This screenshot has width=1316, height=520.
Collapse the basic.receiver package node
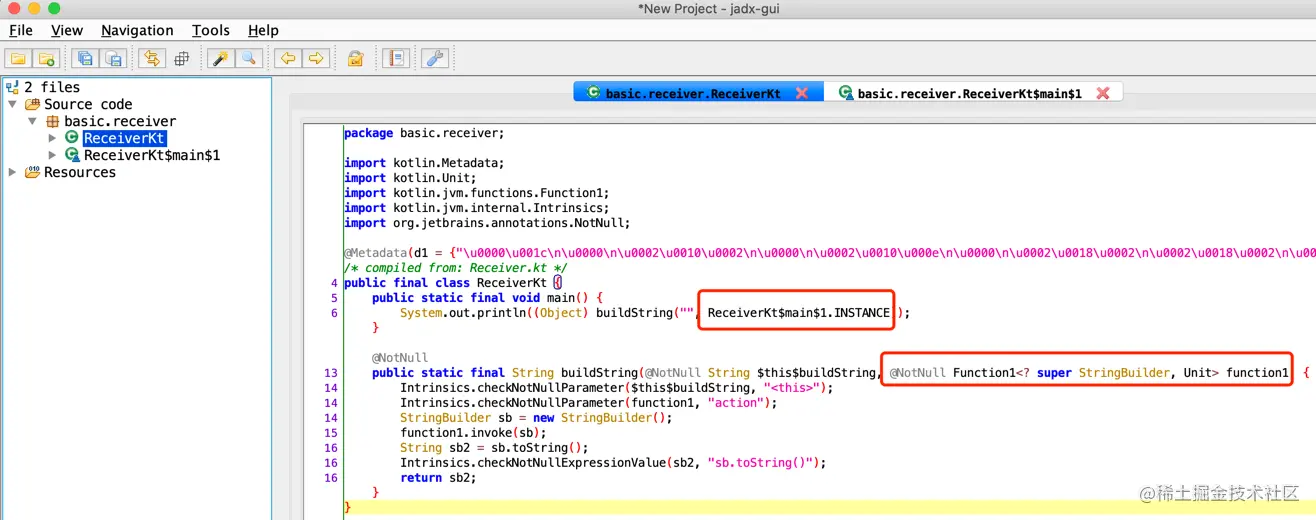32,121
